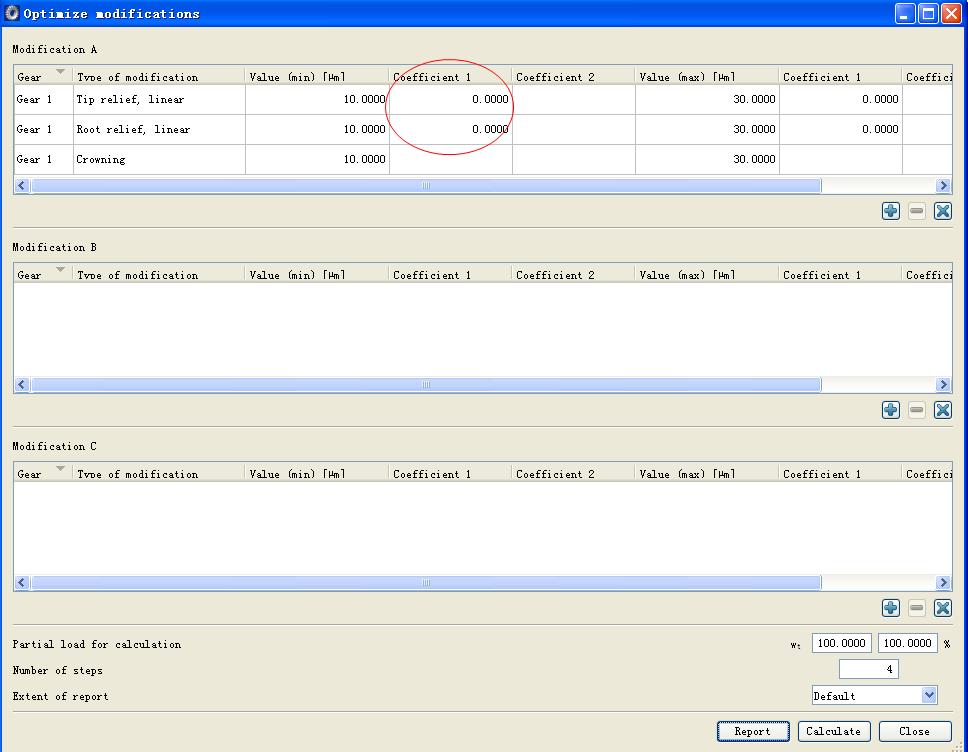Click remove row icon under Modification A
Viewport: 968px width, 752px height.
coord(916,211)
